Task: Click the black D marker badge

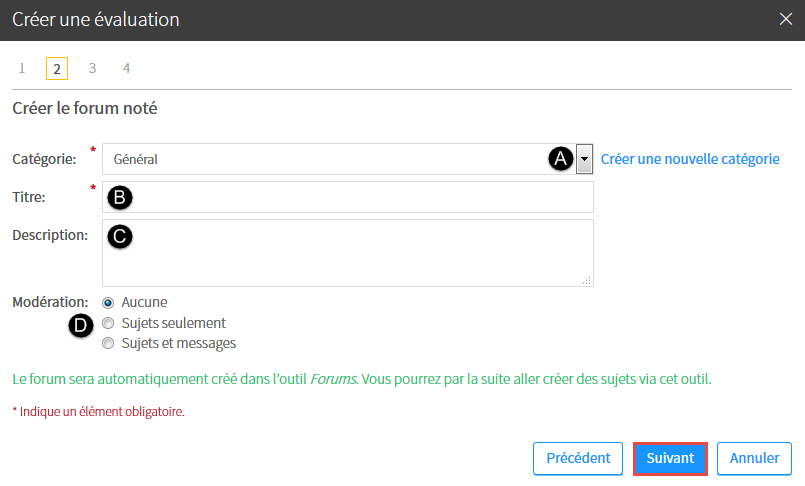Action: (x=81, y=325)
